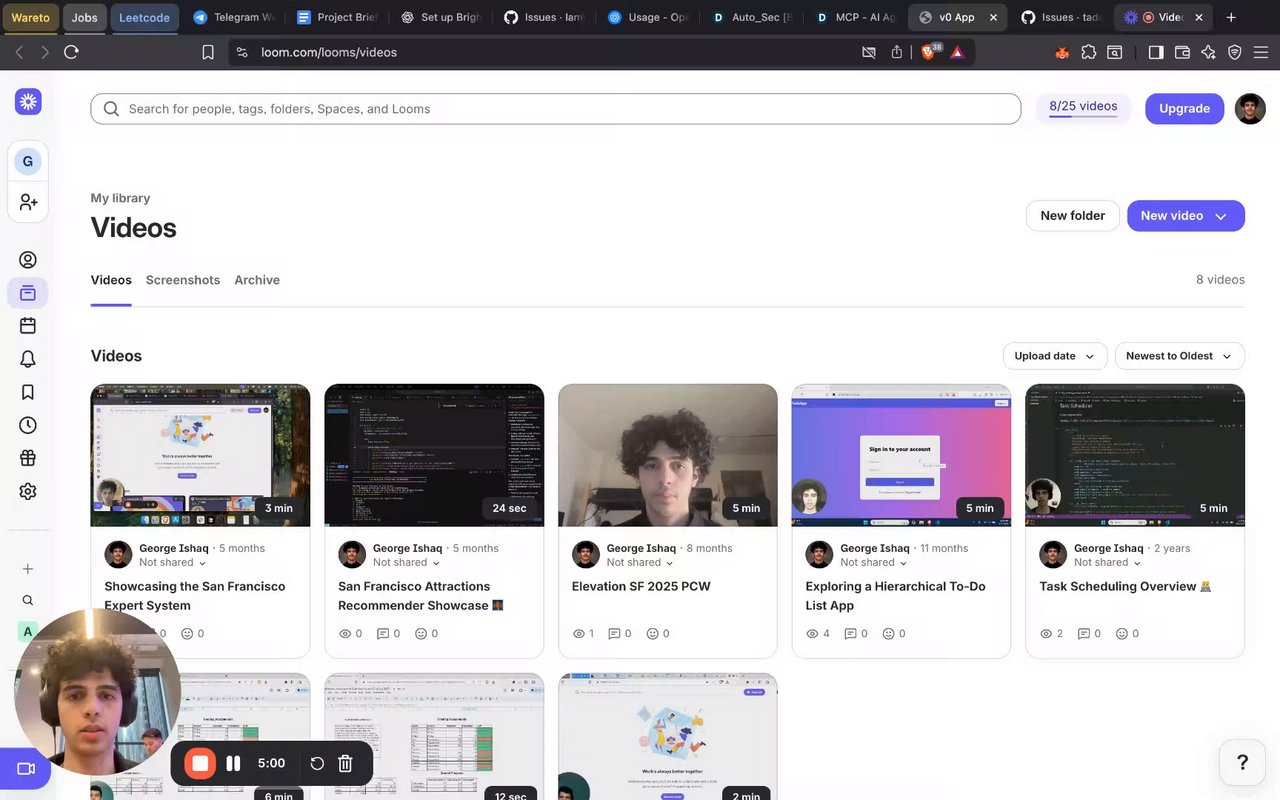The width and height of the screenshot is (1280, 800).
Task: Open a new browser tab
Action: click(x=1231, y=17)
